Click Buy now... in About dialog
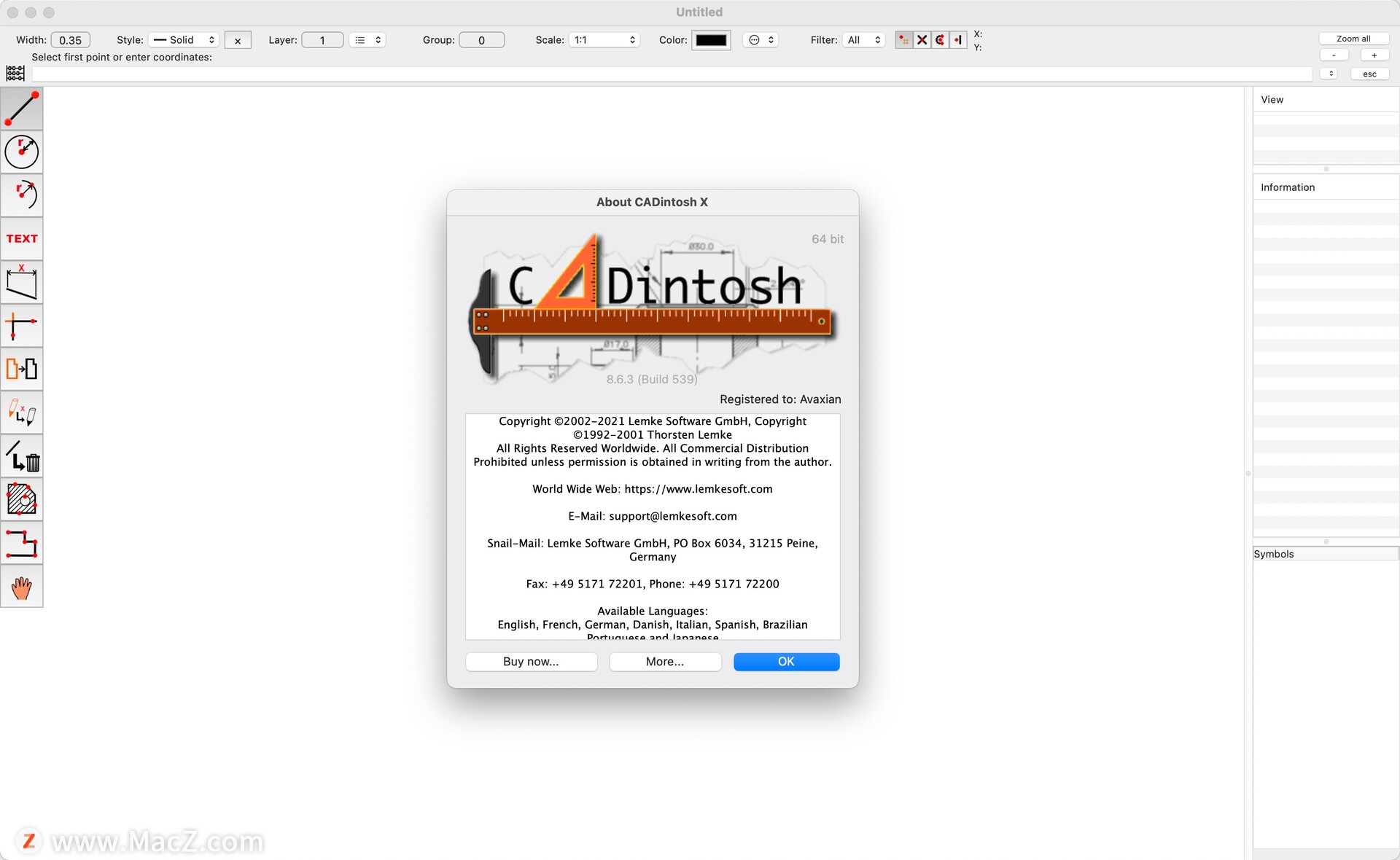1400x860 pixels. [531, 661]
